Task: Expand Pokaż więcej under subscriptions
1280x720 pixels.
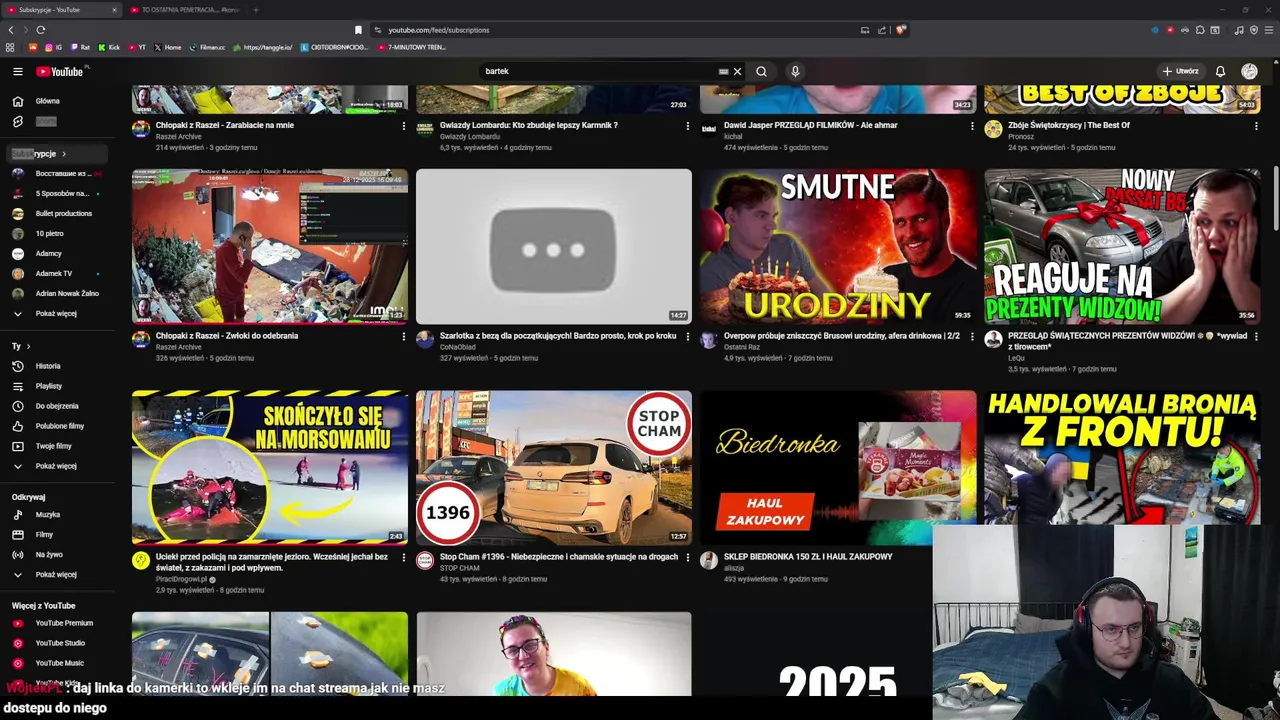Action: [x=58, y=313]
